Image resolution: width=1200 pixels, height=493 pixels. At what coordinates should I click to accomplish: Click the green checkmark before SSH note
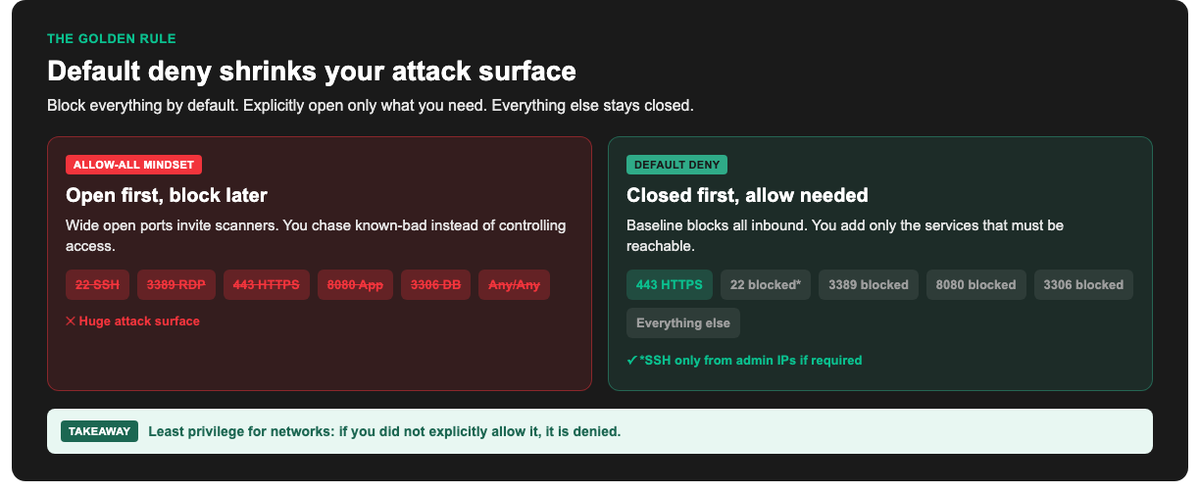(632, 360)
